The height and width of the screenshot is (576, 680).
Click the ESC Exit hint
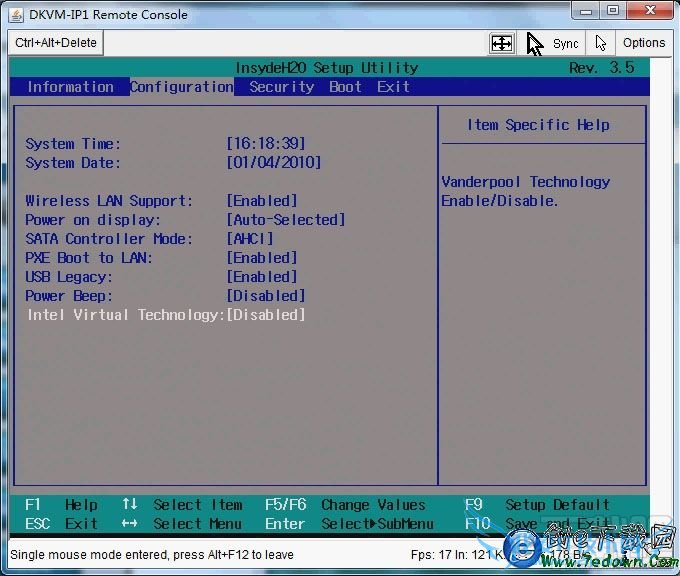tap(61, 524)
